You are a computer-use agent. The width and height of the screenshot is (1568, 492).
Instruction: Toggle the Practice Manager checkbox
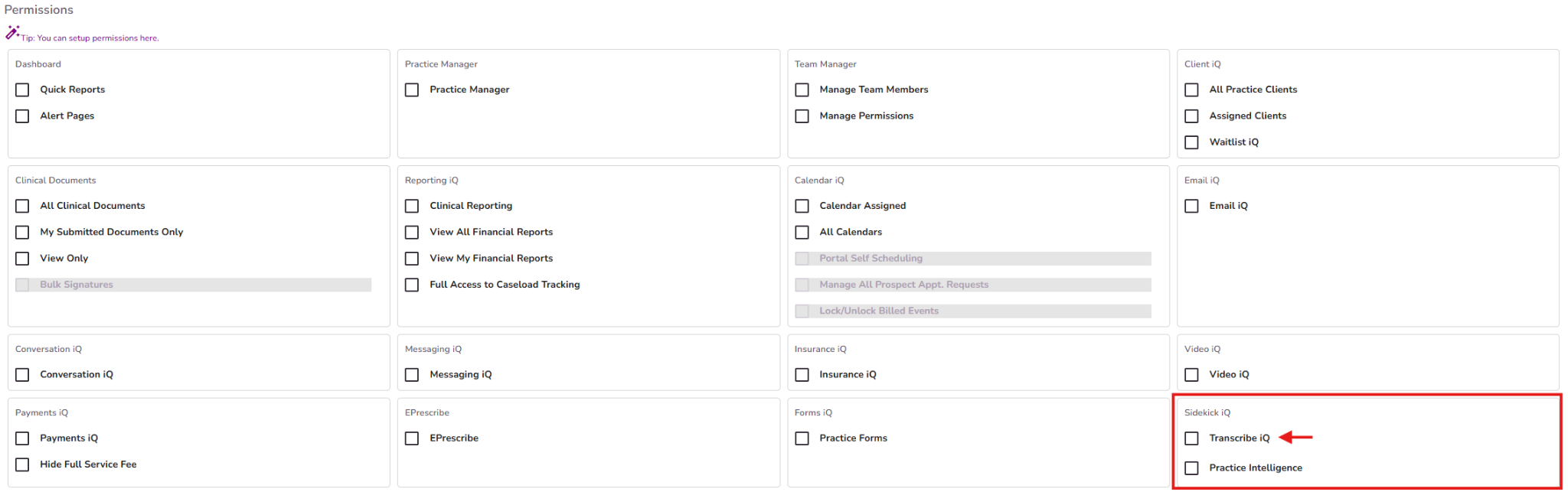coord(413,90)
